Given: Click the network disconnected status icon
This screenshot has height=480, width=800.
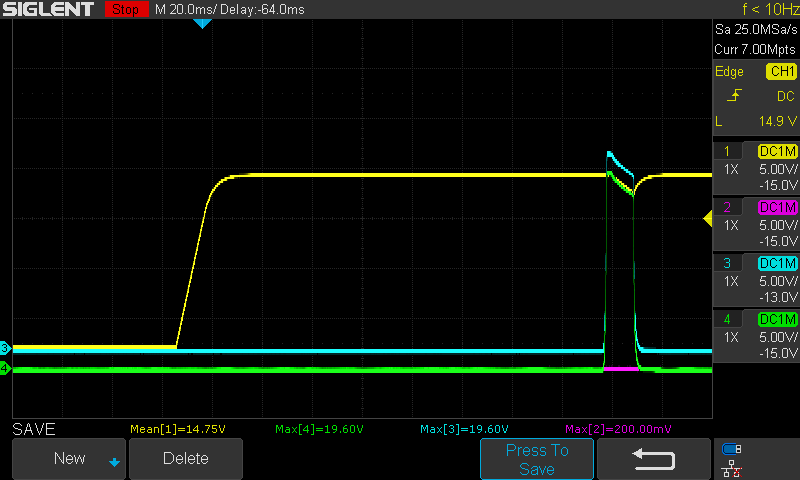Looking at the screenshot, I should pos(732,469).
